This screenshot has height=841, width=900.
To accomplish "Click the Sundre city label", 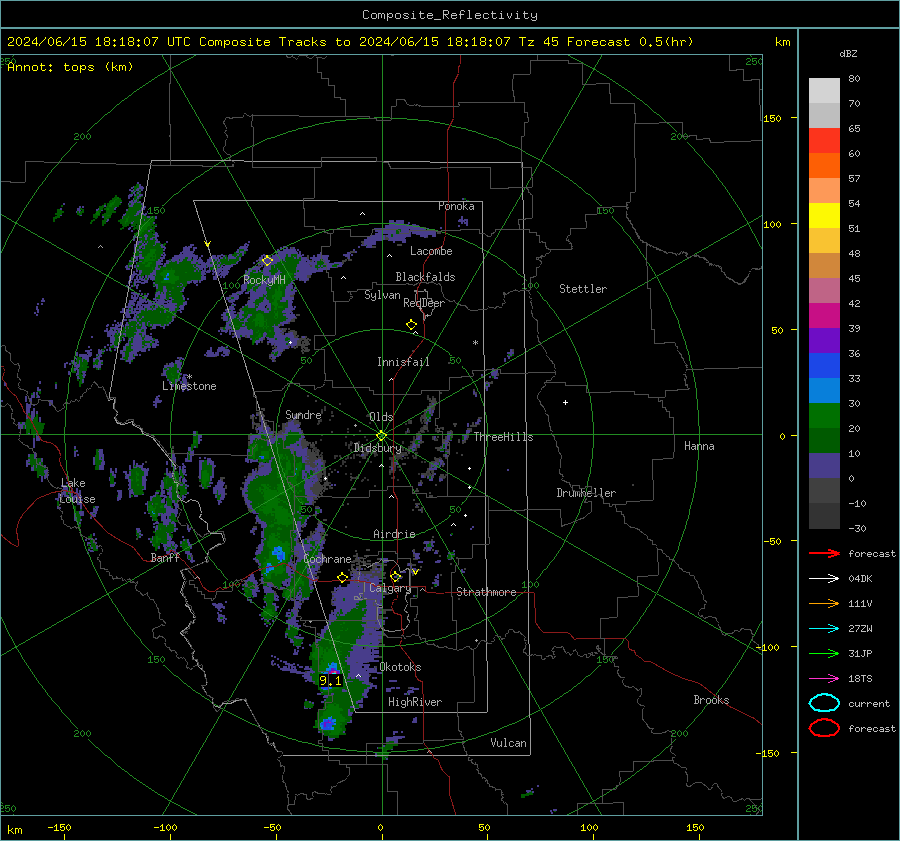I will [303, 415].
